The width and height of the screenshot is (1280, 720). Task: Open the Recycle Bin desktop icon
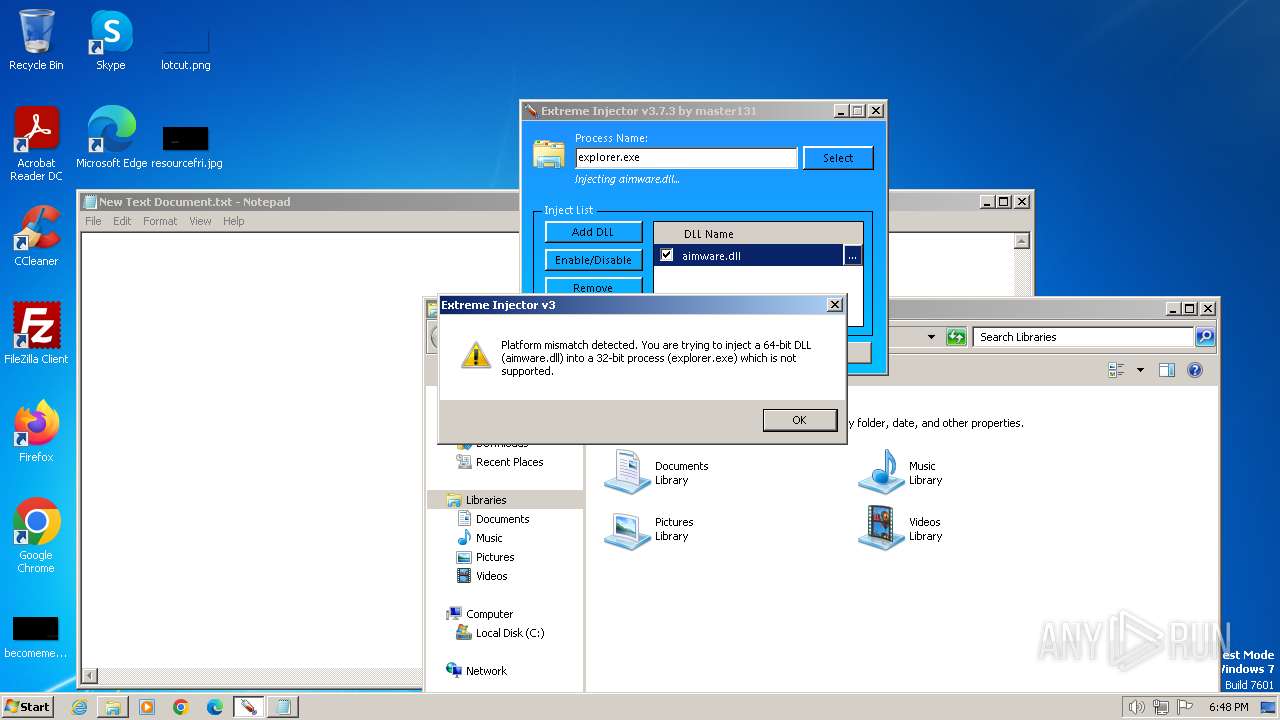coord(36,40)
